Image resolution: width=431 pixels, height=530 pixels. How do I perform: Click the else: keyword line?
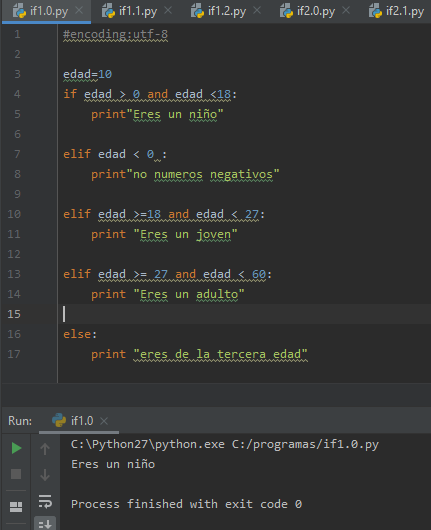tap(80, 334)
